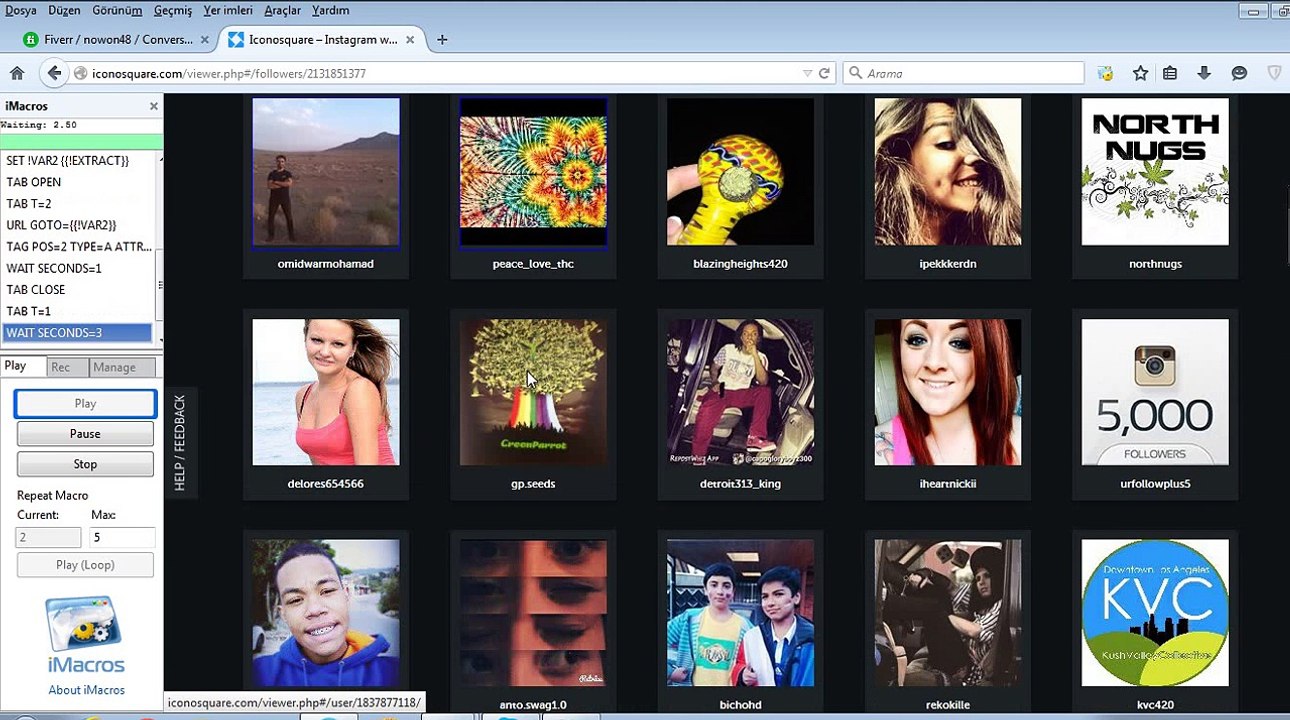
Task: Open delores654566 profile thumbnail
Action: (326, 392)
